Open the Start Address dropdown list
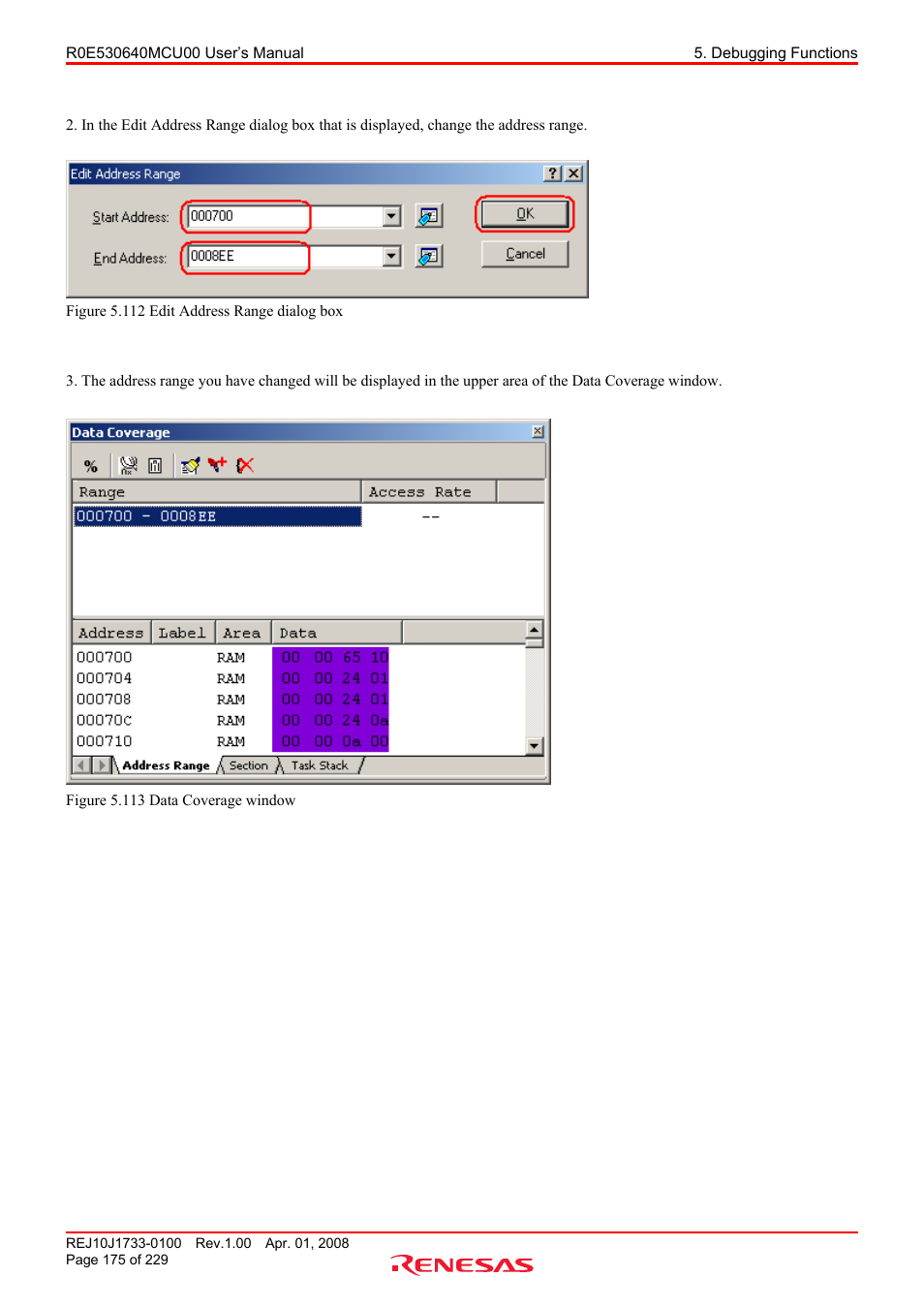 (x=391, y=216)
